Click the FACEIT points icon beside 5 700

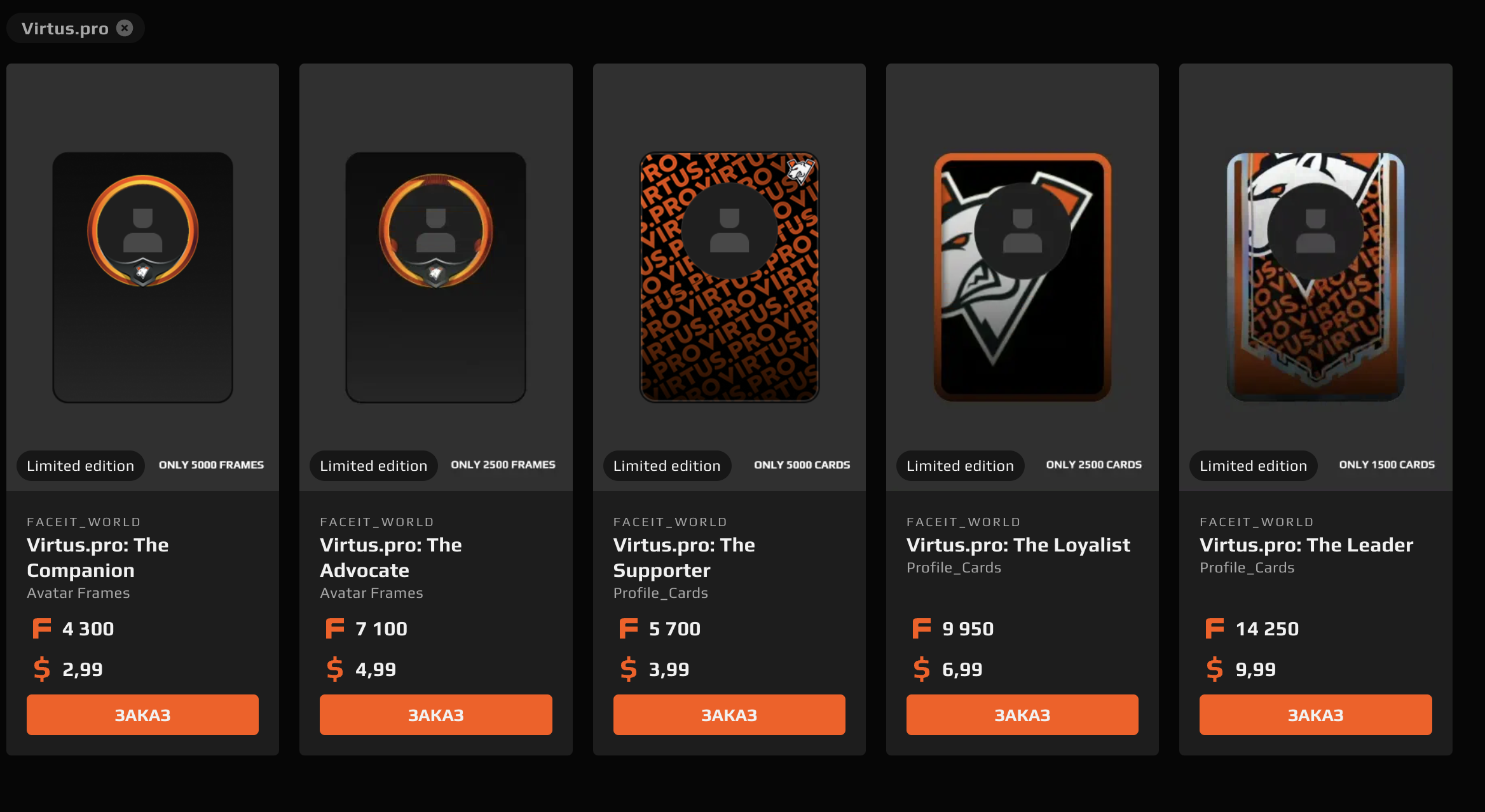click(629, 628)
